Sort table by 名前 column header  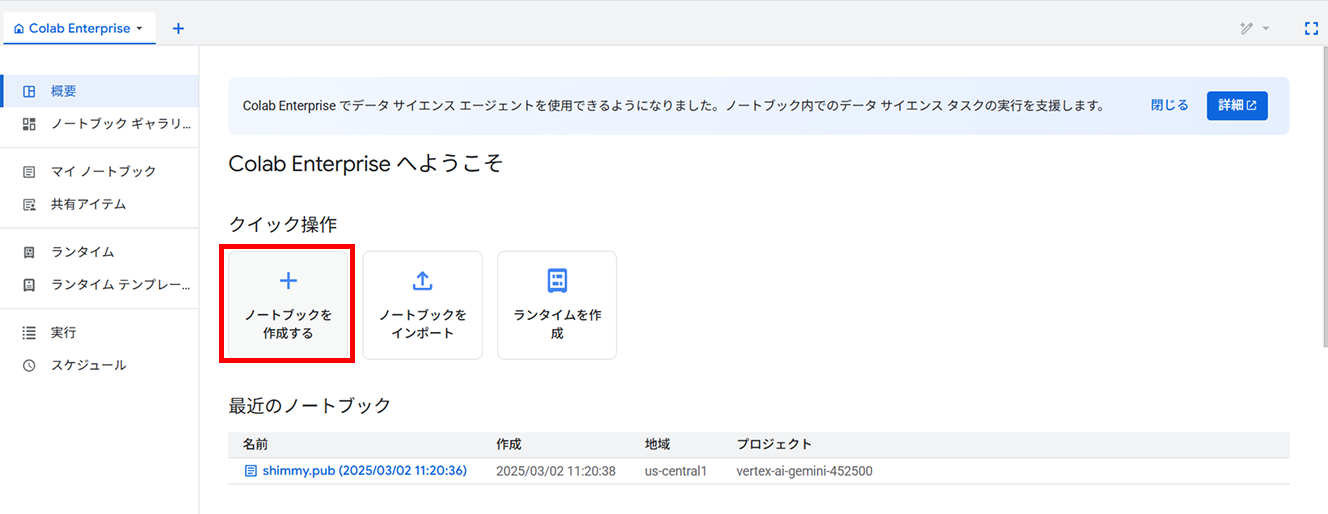pos(255,444)
